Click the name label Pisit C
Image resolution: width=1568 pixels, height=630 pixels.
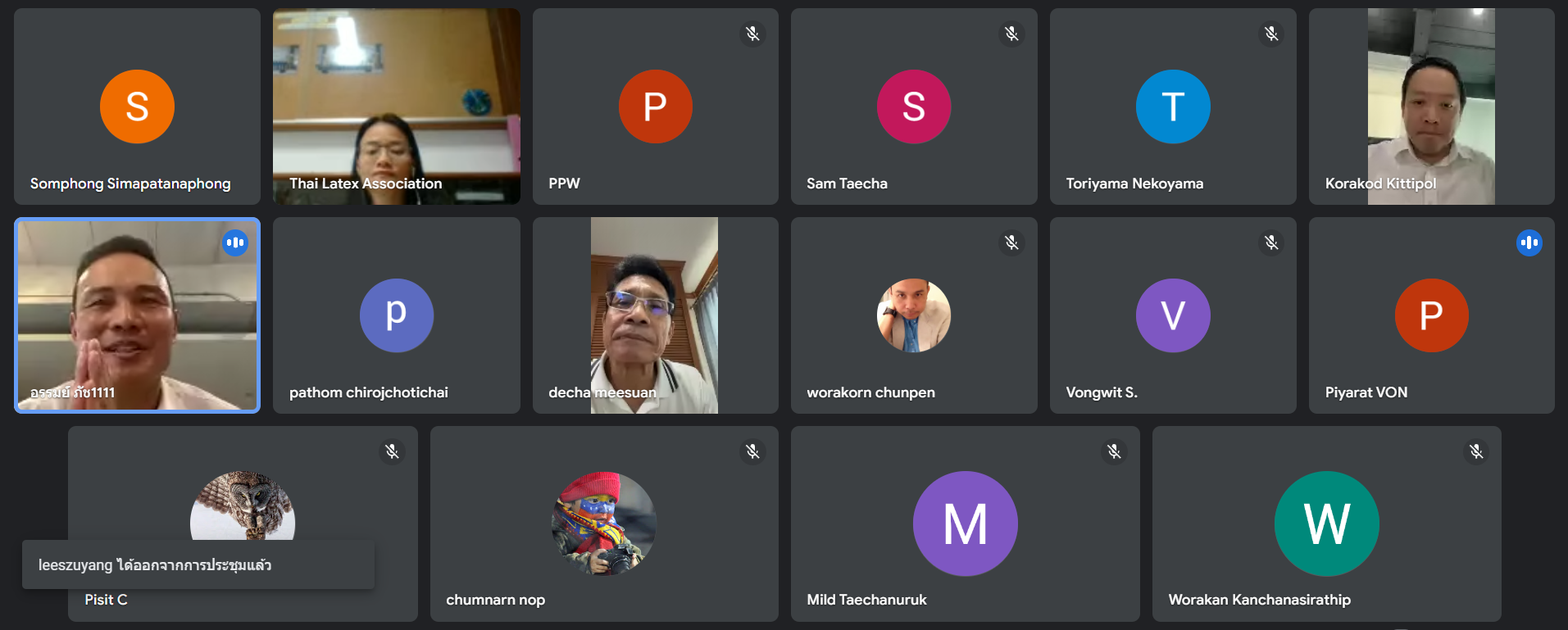106,600
